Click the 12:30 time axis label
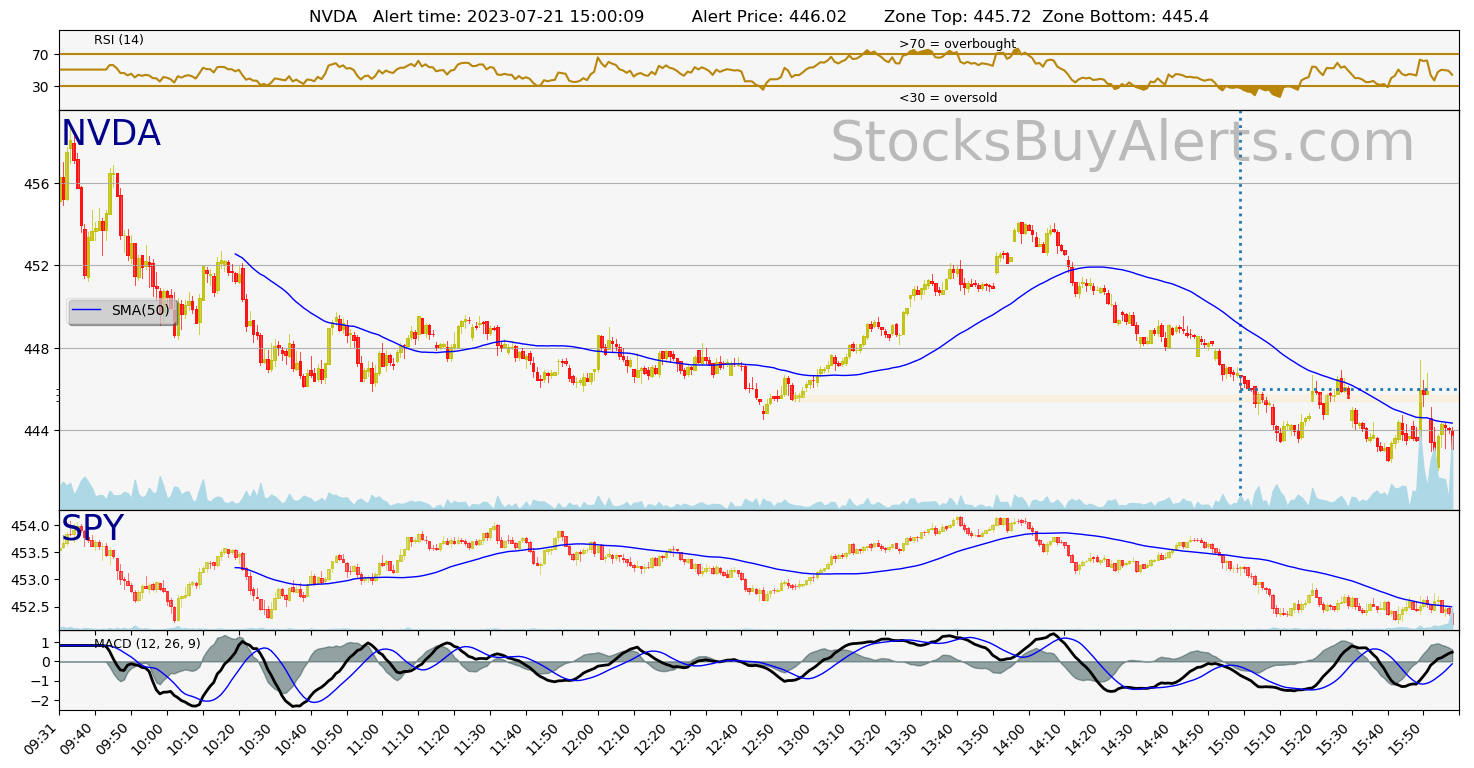The image size is (1474, 768). [690, 737]
